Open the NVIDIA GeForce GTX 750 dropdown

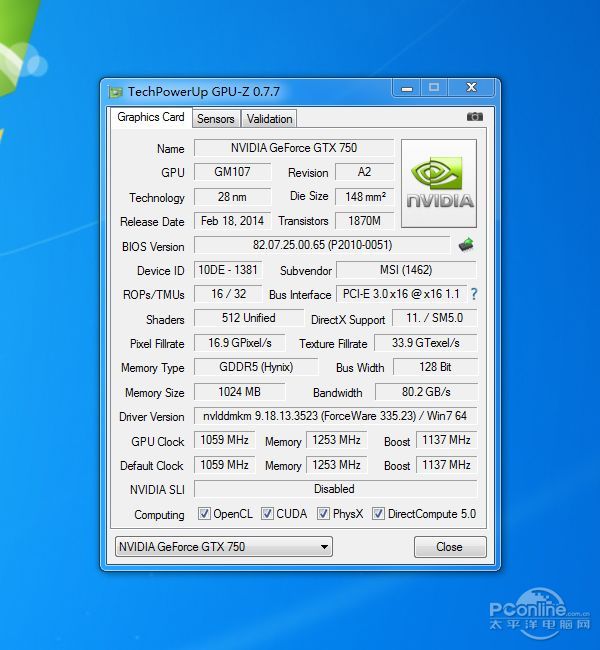tap(224, 547)
